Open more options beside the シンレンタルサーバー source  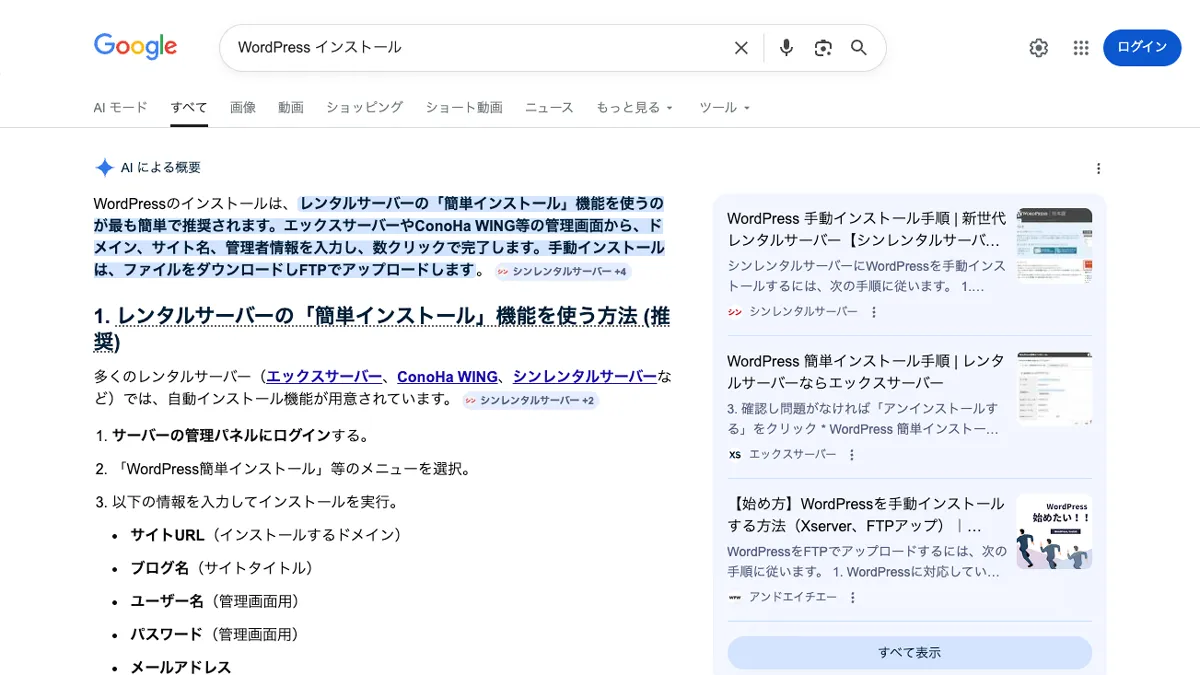(x=874, y=312)
